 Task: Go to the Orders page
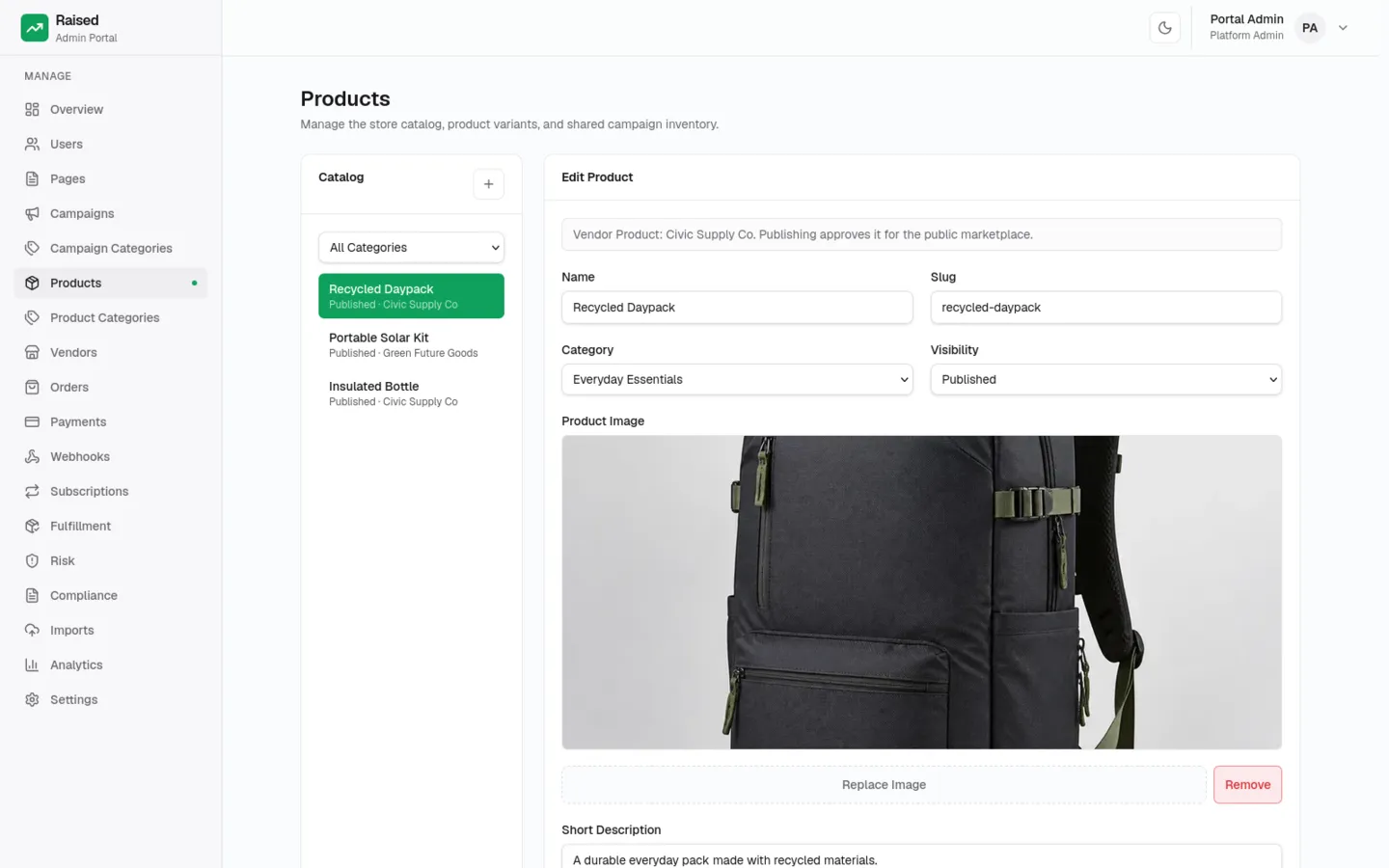point(111,387)
